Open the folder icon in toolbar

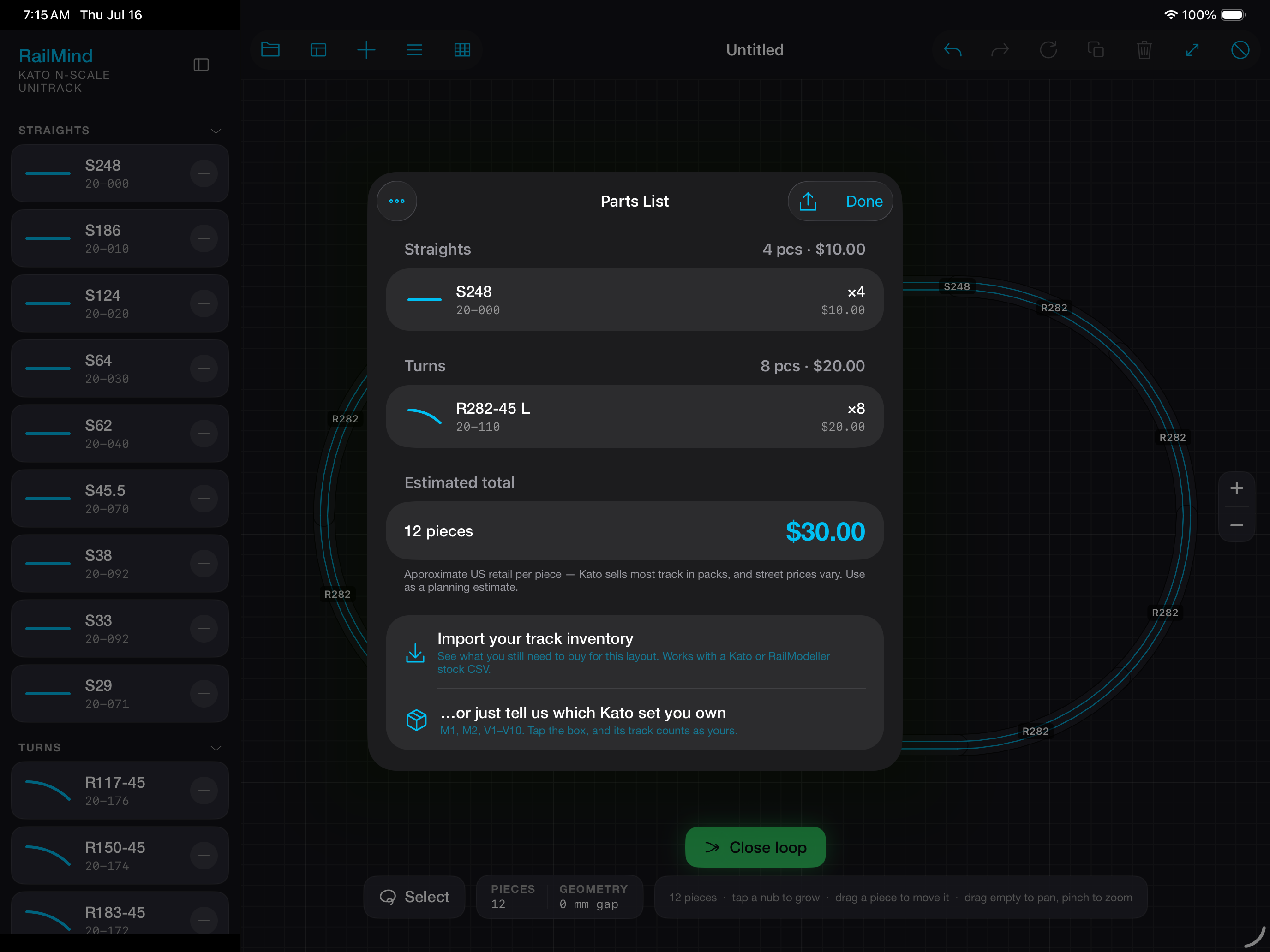pyautogui.click(x=270, y=50)
